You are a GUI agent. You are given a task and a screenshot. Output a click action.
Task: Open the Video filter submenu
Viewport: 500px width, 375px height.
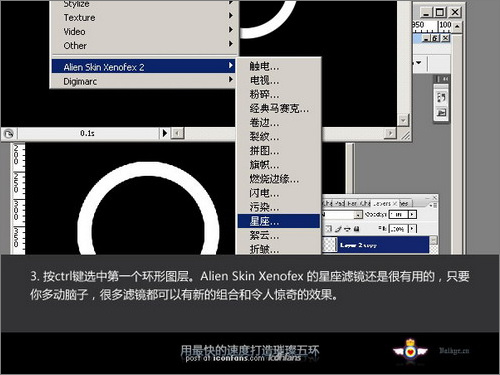pos(144,31)
